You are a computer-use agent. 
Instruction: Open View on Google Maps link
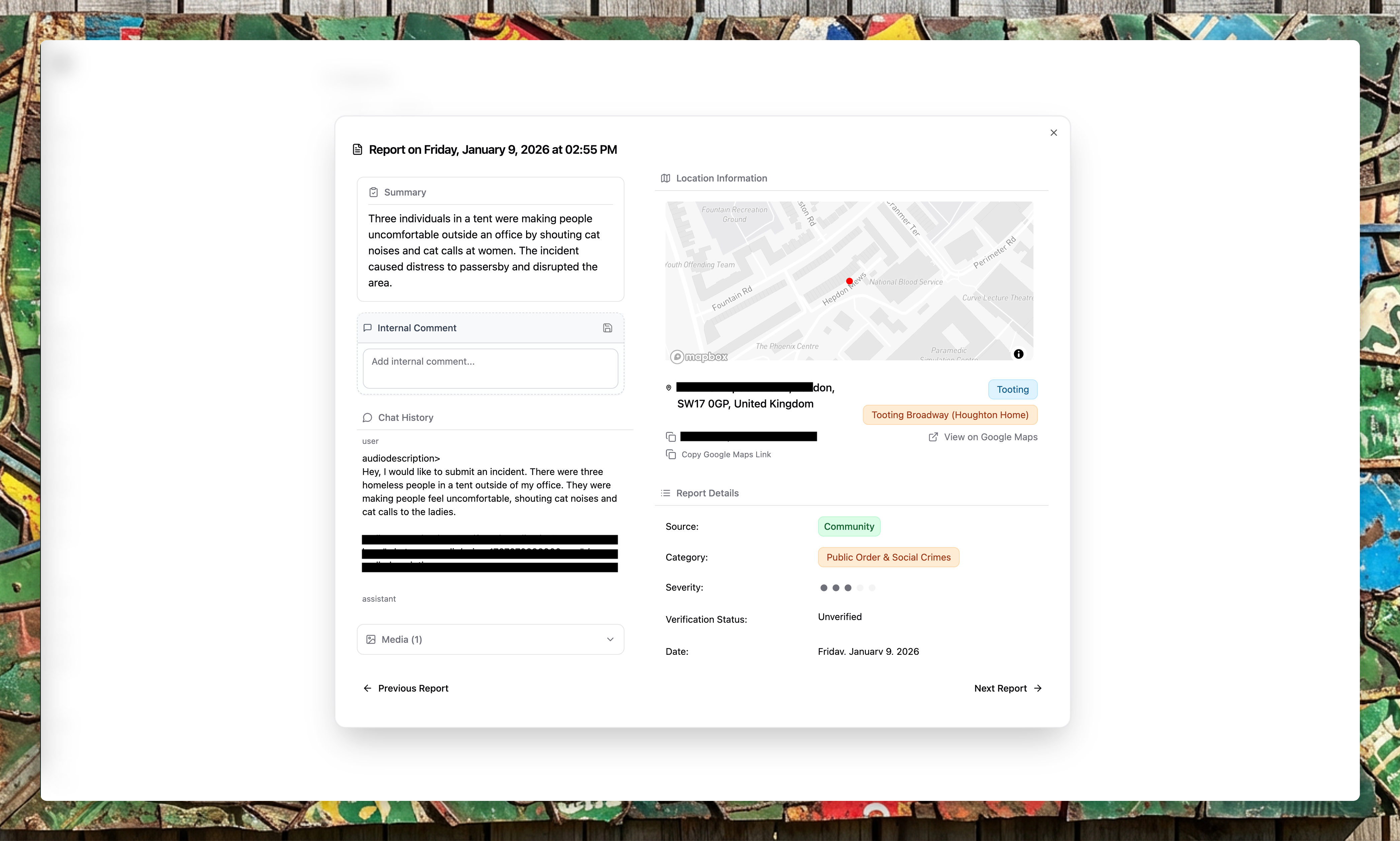click(990, 437)
